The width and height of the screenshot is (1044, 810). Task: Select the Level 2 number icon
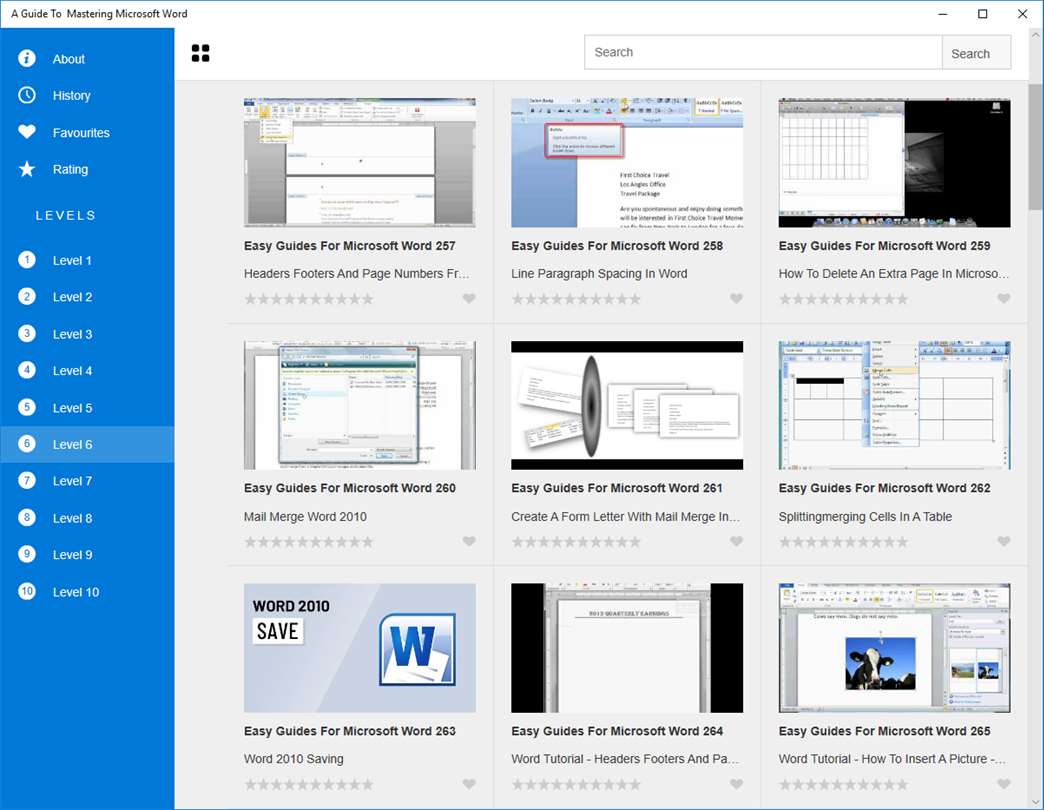coord(27,296)
